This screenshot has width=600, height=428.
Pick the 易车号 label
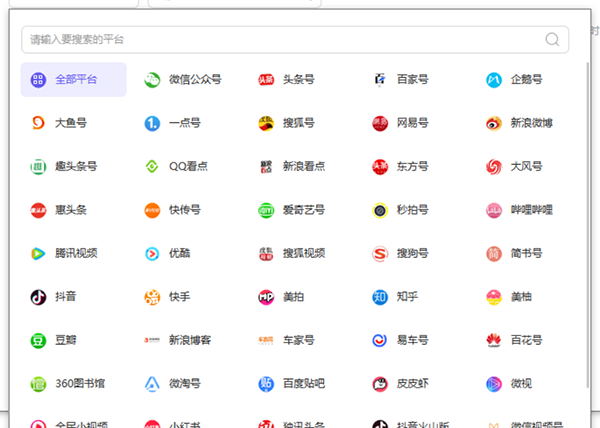tap(412, 340)
